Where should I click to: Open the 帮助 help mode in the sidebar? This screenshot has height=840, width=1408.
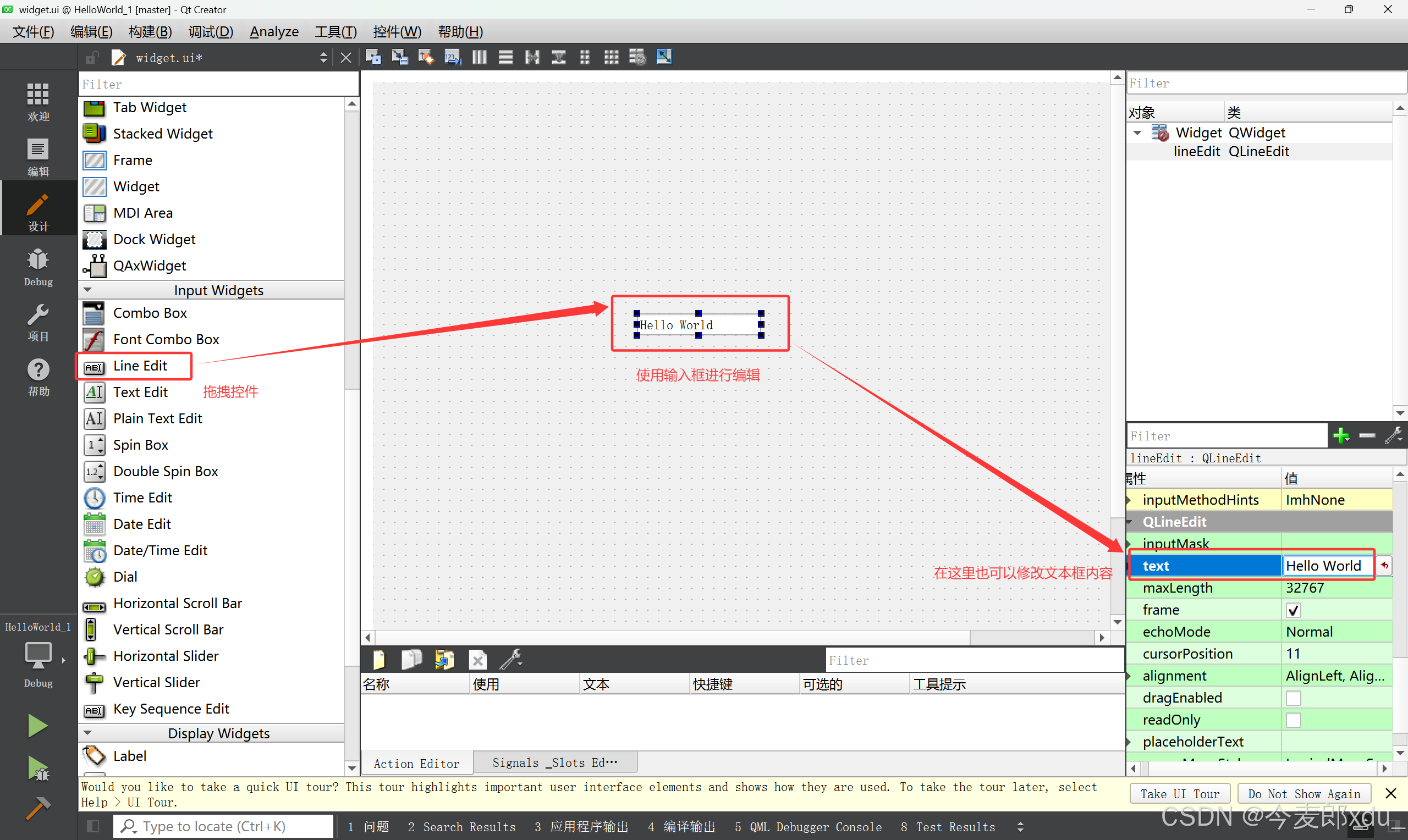click(38, 377)
